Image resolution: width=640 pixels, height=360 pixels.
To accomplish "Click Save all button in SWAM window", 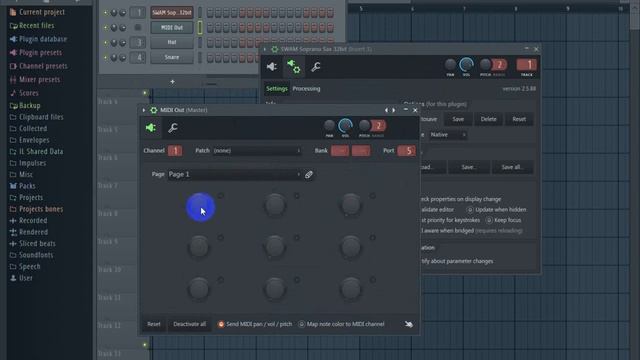I will pos(512,167).
